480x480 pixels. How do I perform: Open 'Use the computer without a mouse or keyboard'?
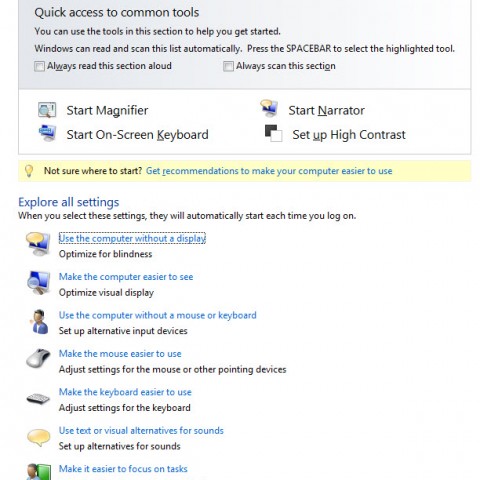[158, 315]
